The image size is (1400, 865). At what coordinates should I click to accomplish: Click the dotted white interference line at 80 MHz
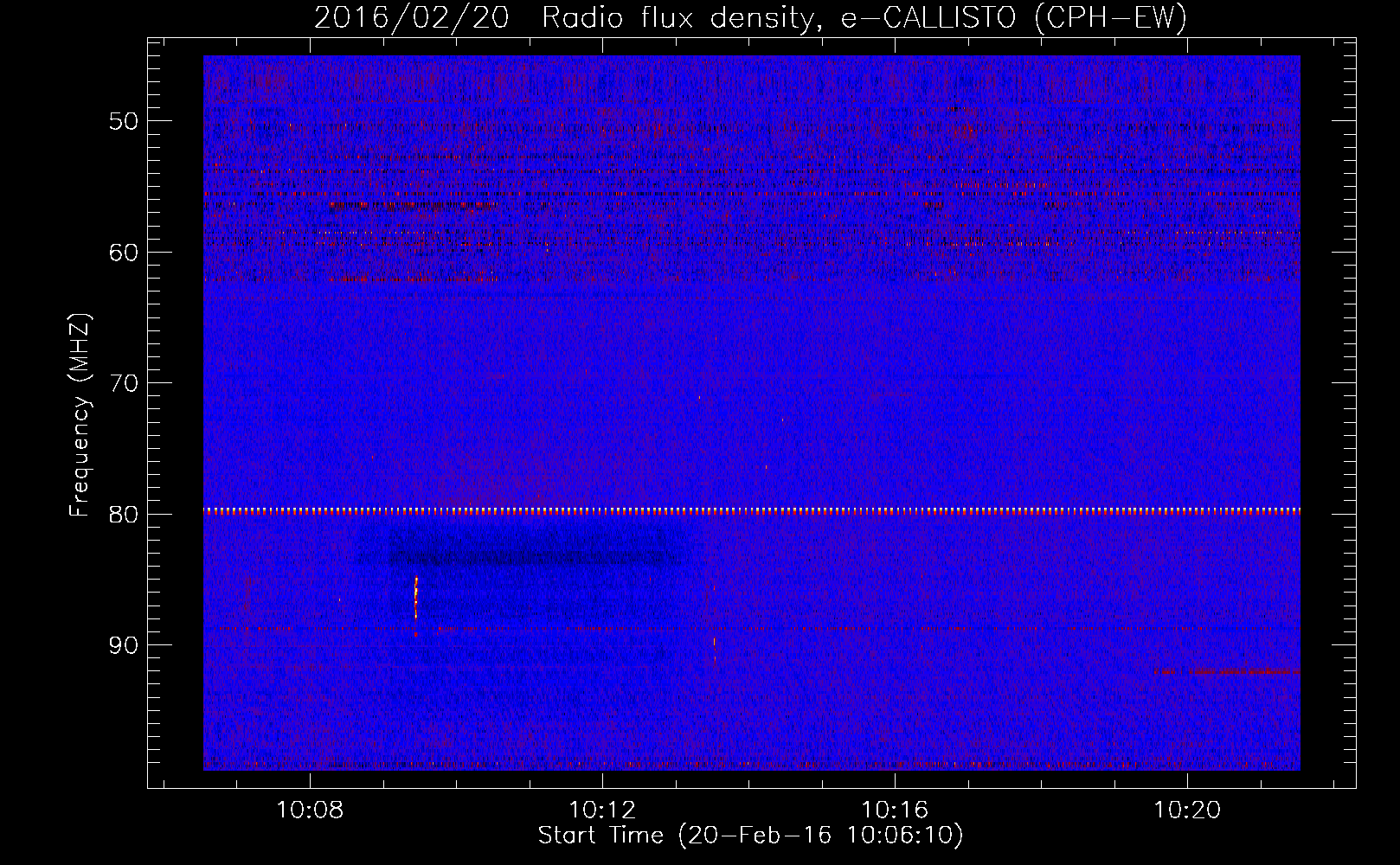coord(752,510)
